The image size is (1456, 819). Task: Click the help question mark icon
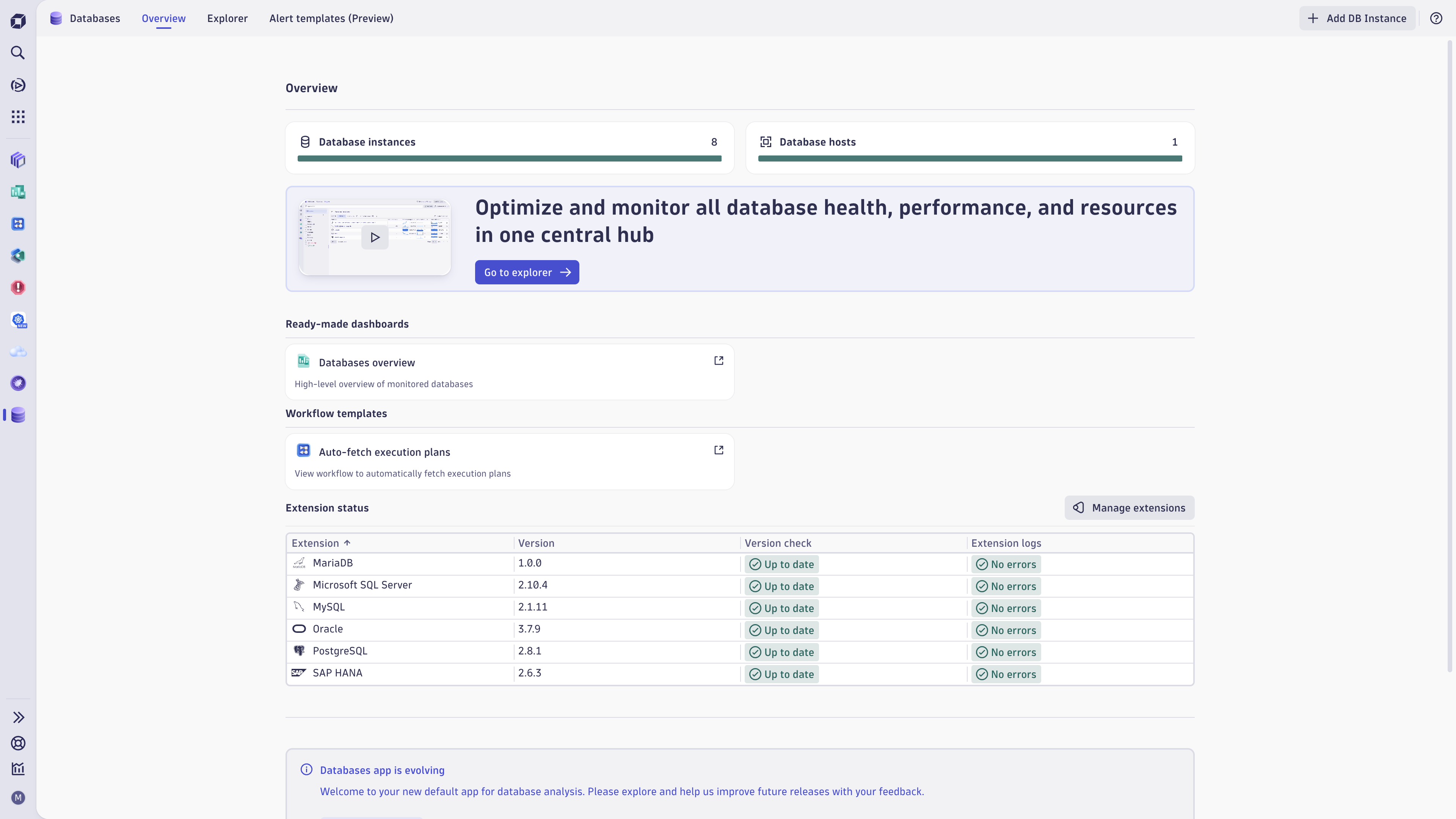pos(1436,18)
